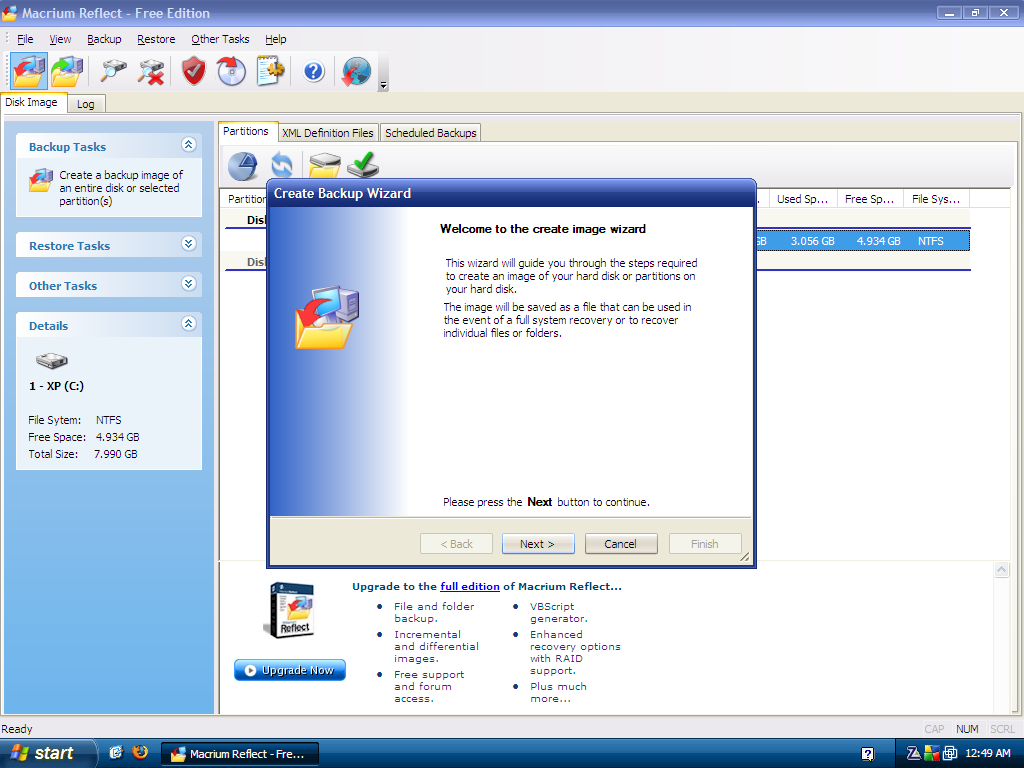1024x768 pixels.
Task: Click the NTFS cell in partition row
Action: tap(930, 241)
